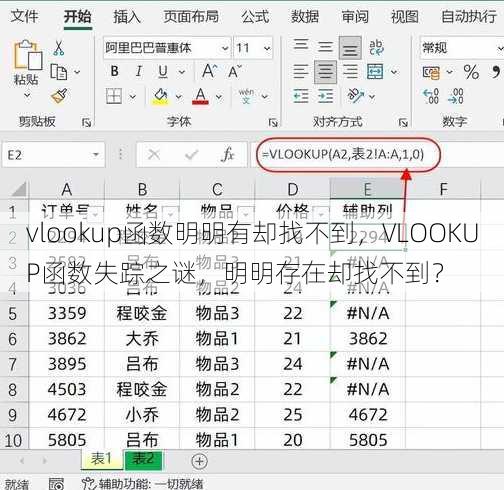Viewport: 504px width, 490px height.
Task: Switch to the 数据 tab
Action: tap(305, 16)
